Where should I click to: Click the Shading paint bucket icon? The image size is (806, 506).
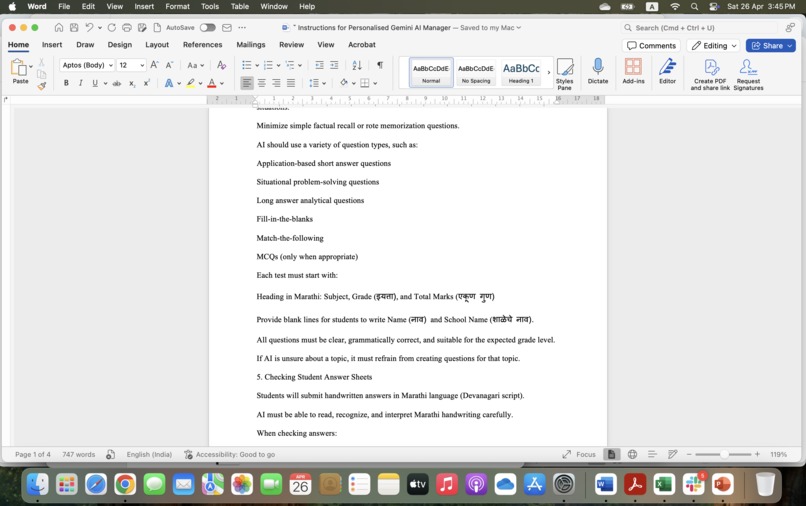(x=344, y=82)
